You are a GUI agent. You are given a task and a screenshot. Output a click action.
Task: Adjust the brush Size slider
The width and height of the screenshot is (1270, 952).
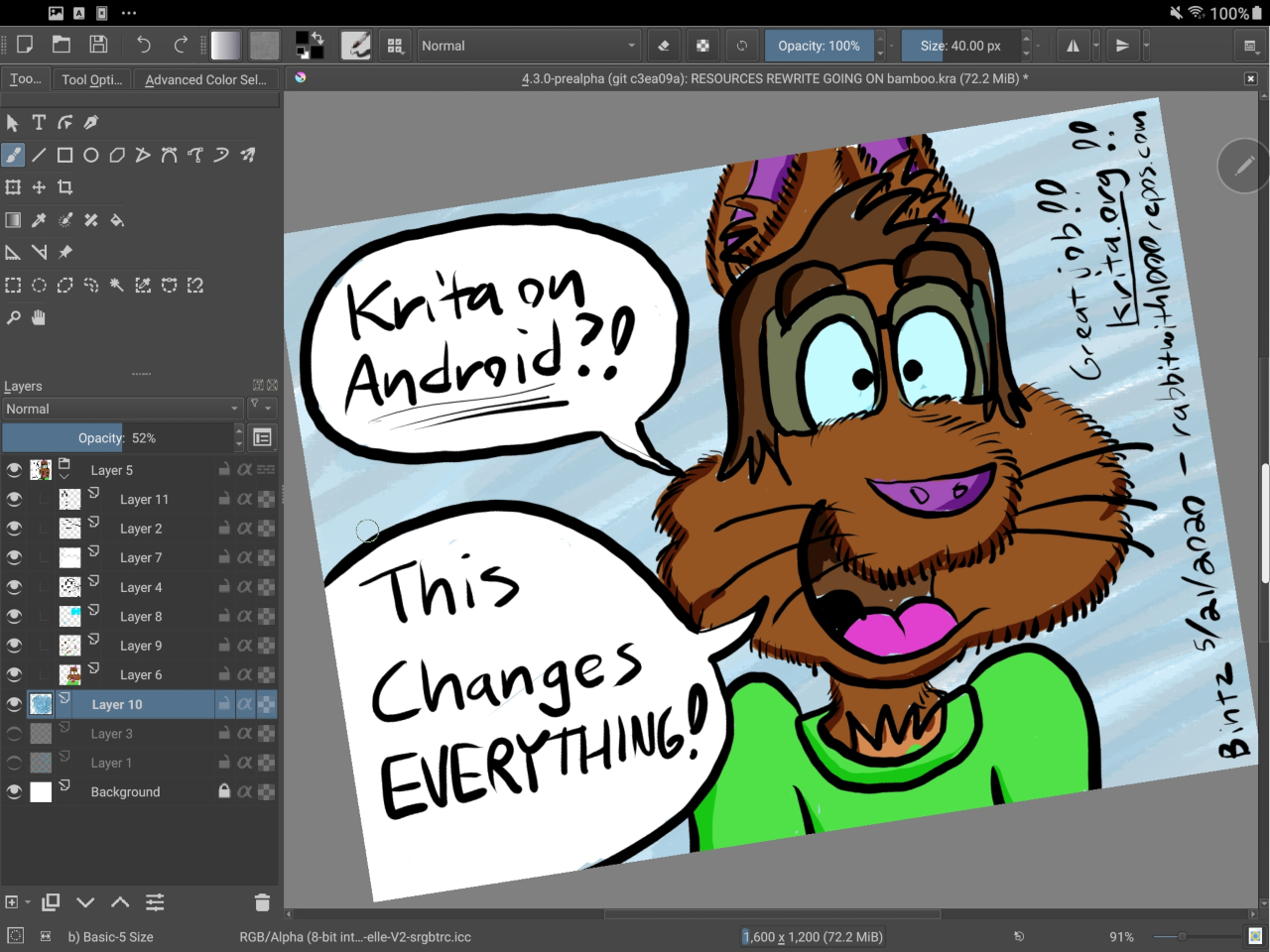960,46
